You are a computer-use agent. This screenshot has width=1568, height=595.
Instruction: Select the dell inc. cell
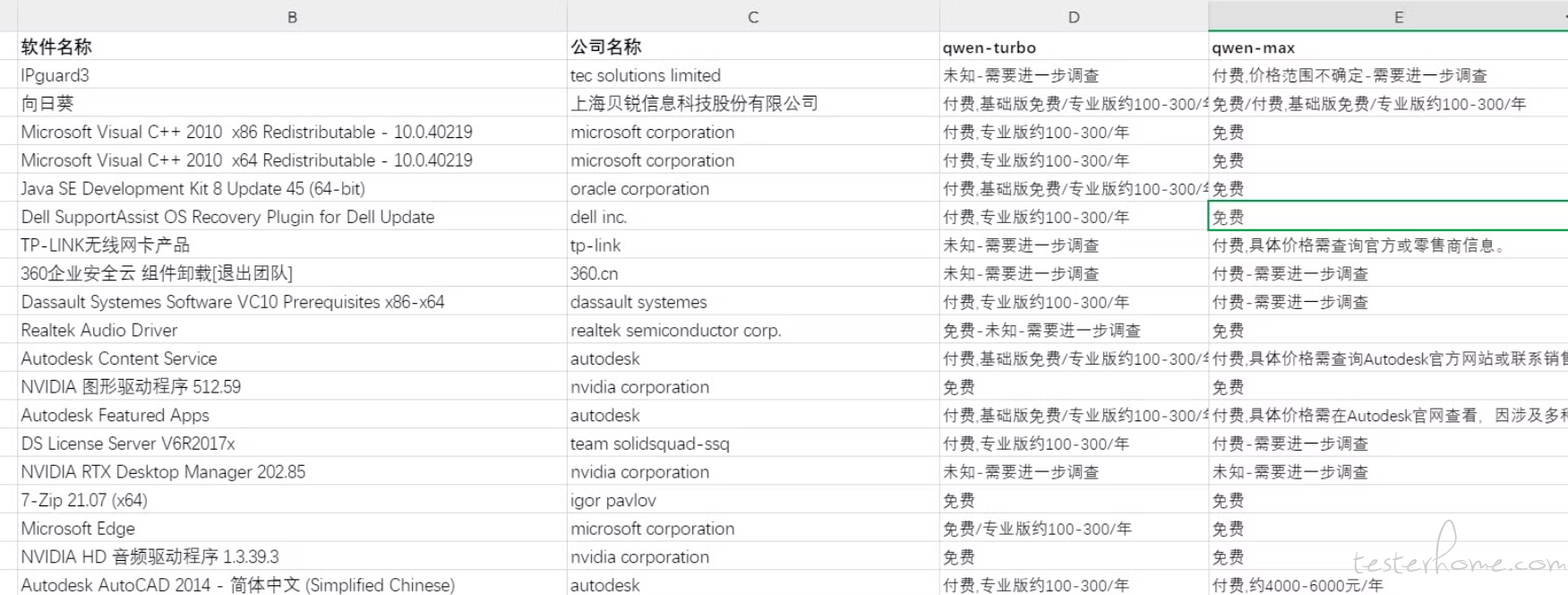click(753, 217)
